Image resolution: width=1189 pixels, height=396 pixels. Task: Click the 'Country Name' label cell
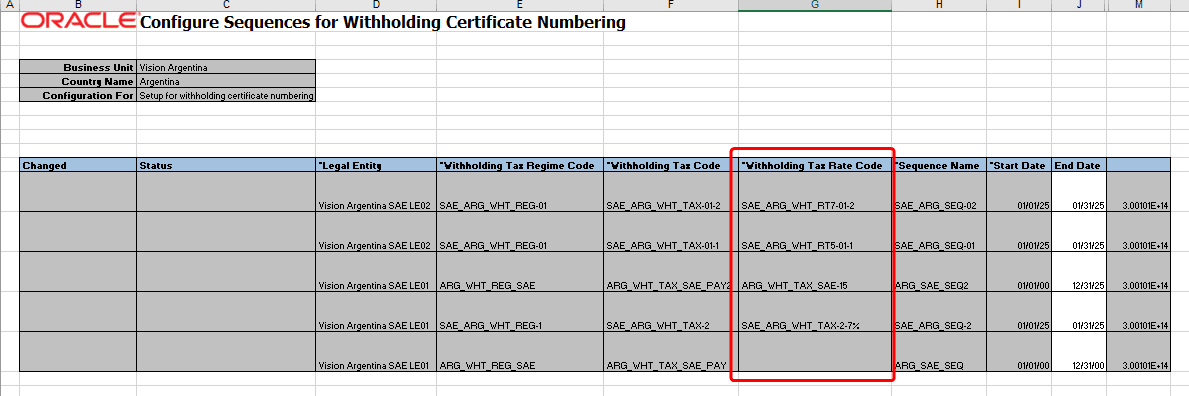coord(78,81)
